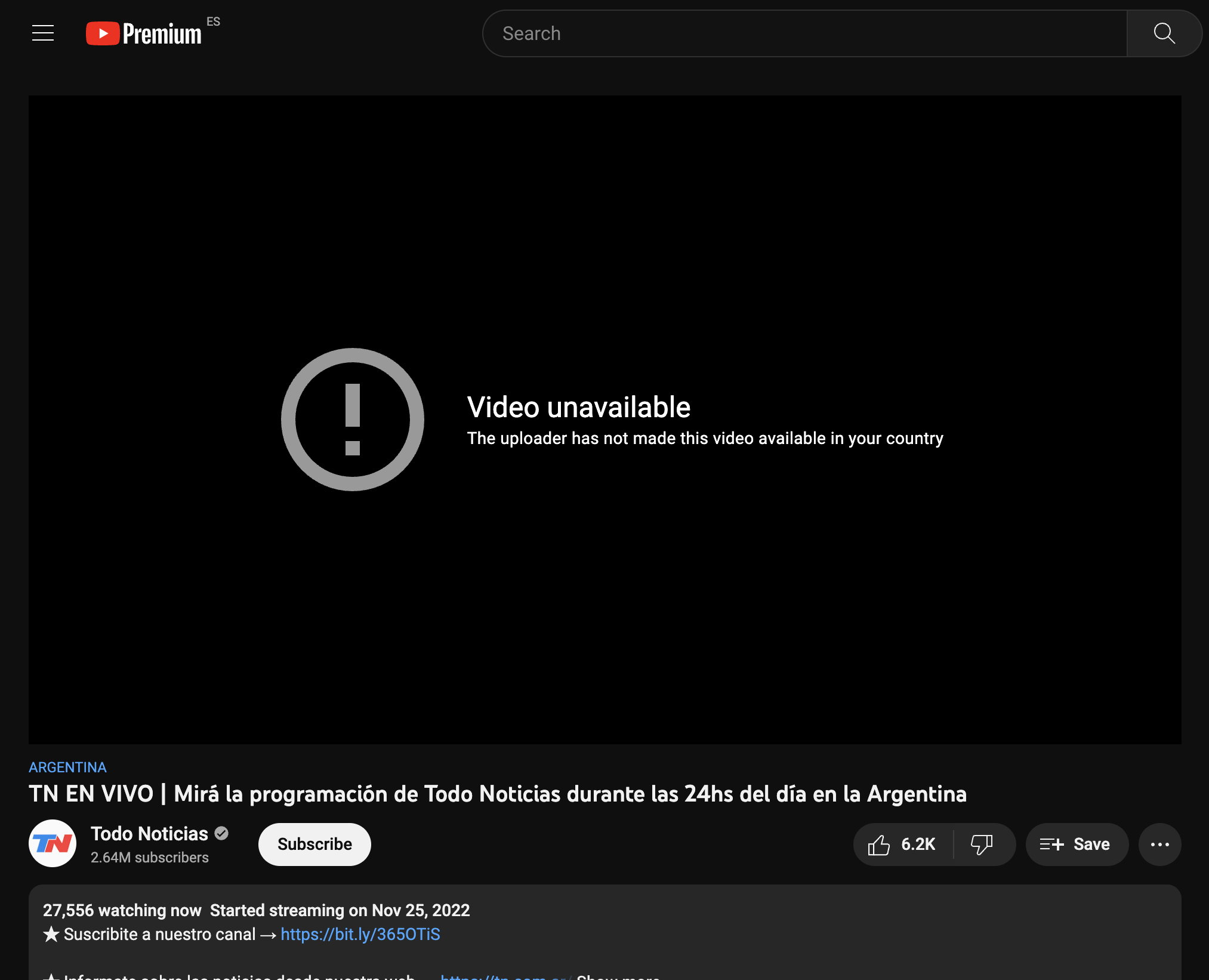Click the YouTube Premium logo
The image size is (1209, 980).
click(x=144, y=33)
